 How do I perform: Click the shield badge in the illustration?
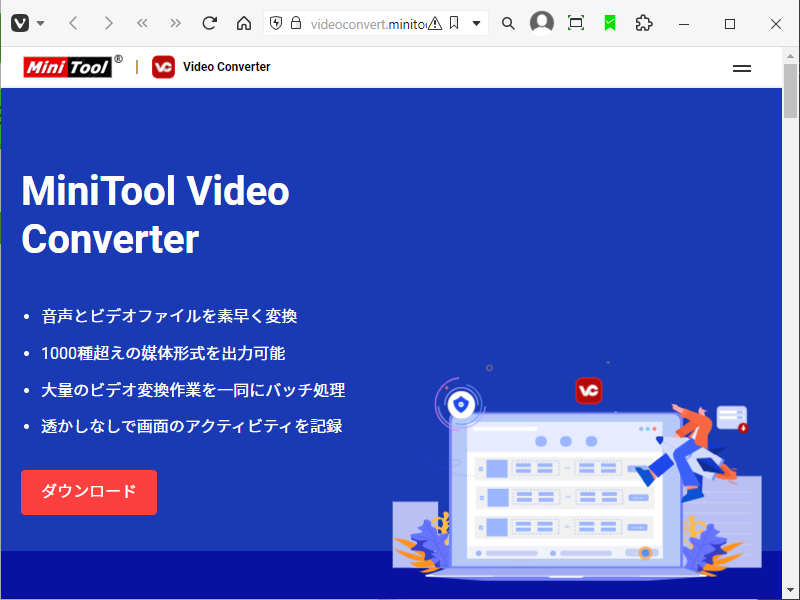pyautogui.click(x=461, y=405)
